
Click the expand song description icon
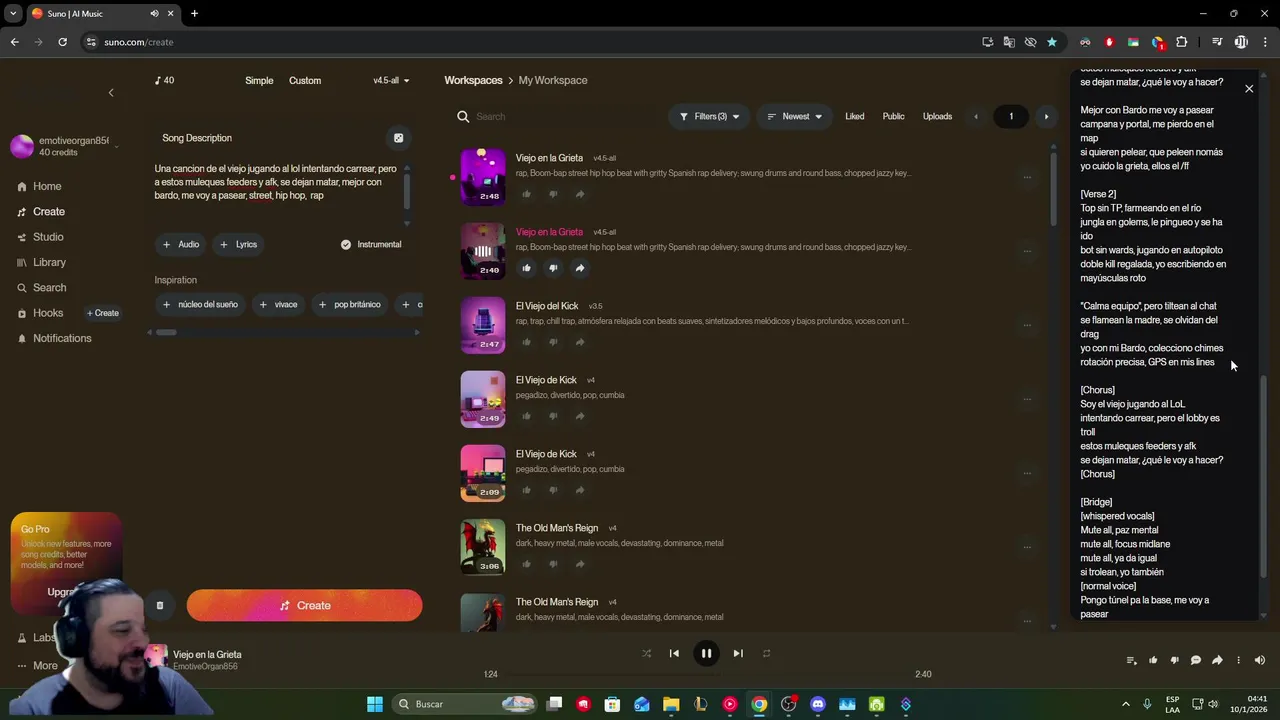pyautogui.click(x=398, y=138)
